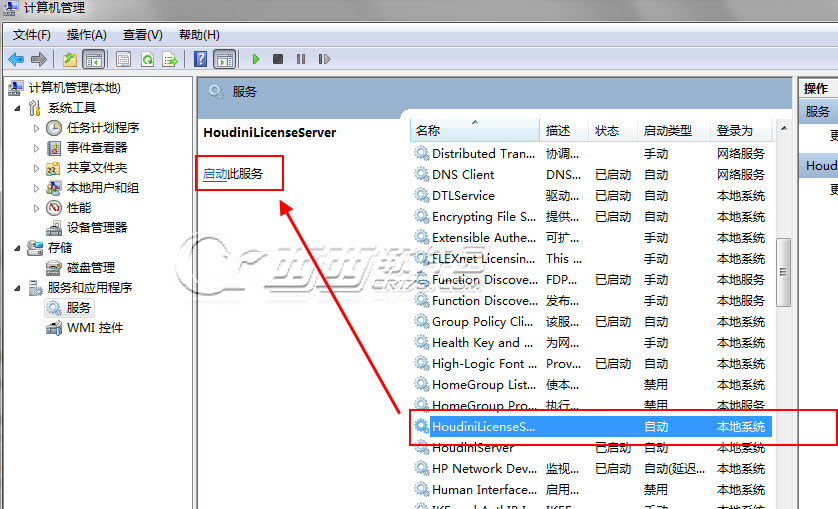Click the services list scrollbar thumb
Viewport: 838px width, 509px height.
(783, 272)
